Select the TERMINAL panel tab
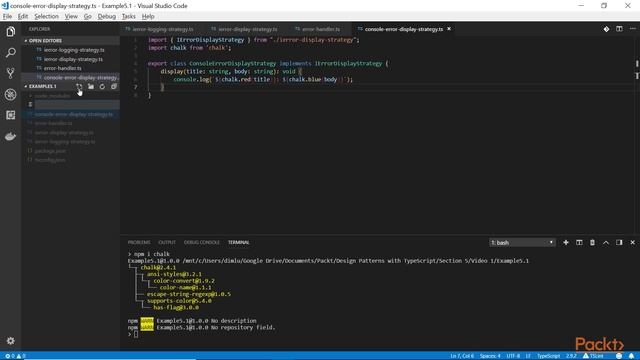Image resolution: width=640 pixels, height=360 pixels. [x=239, y=242]
